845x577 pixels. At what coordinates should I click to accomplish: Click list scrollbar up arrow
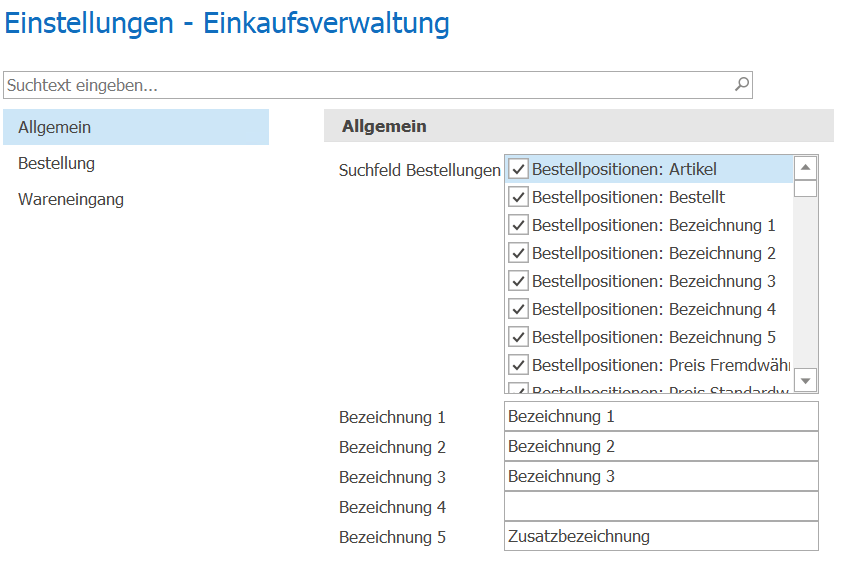806,168
